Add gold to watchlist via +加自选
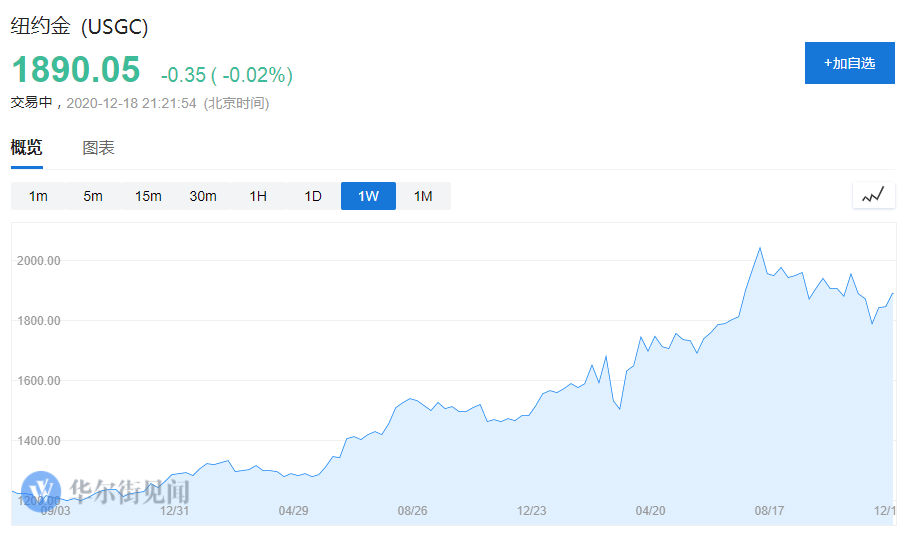This screenshot has height=537, width=907. (849, 63)
